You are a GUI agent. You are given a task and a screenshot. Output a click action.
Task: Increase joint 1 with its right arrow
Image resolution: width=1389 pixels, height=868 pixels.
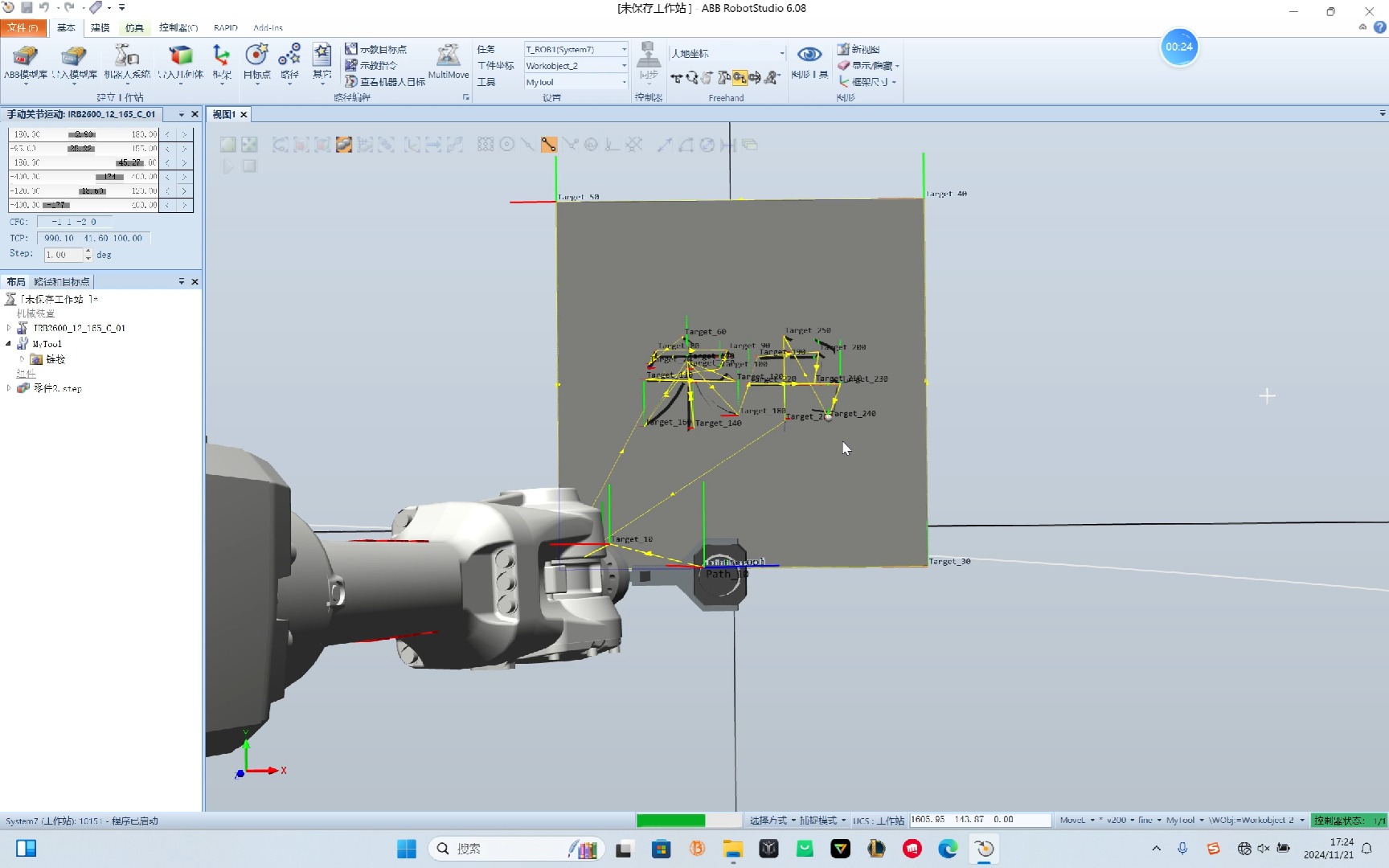[x=184, y=134]
